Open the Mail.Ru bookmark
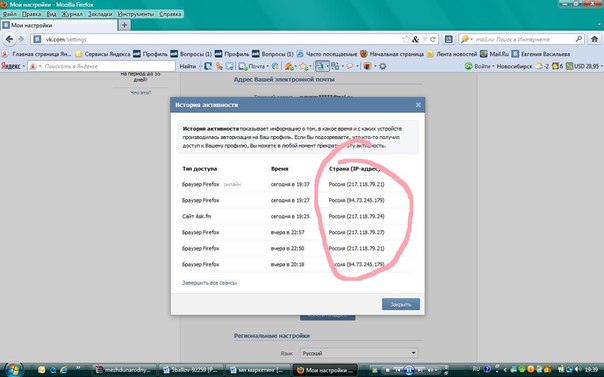Screen dimensions: 604x377 [x=495, y=54]
